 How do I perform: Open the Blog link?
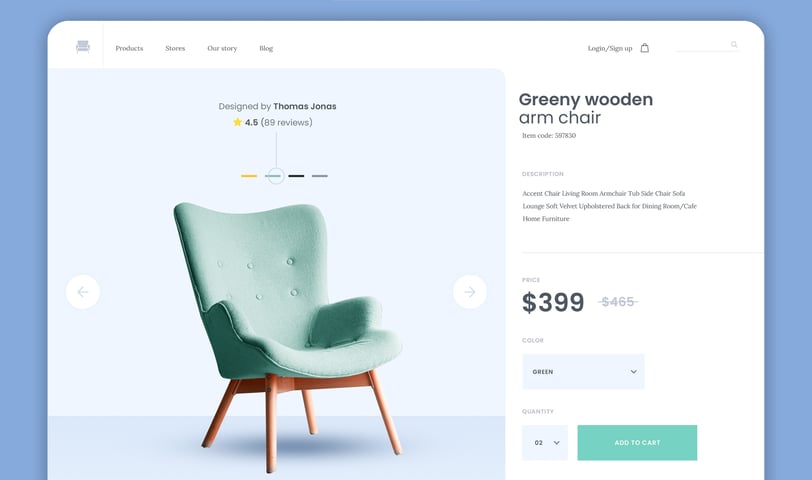coord(266,48)
